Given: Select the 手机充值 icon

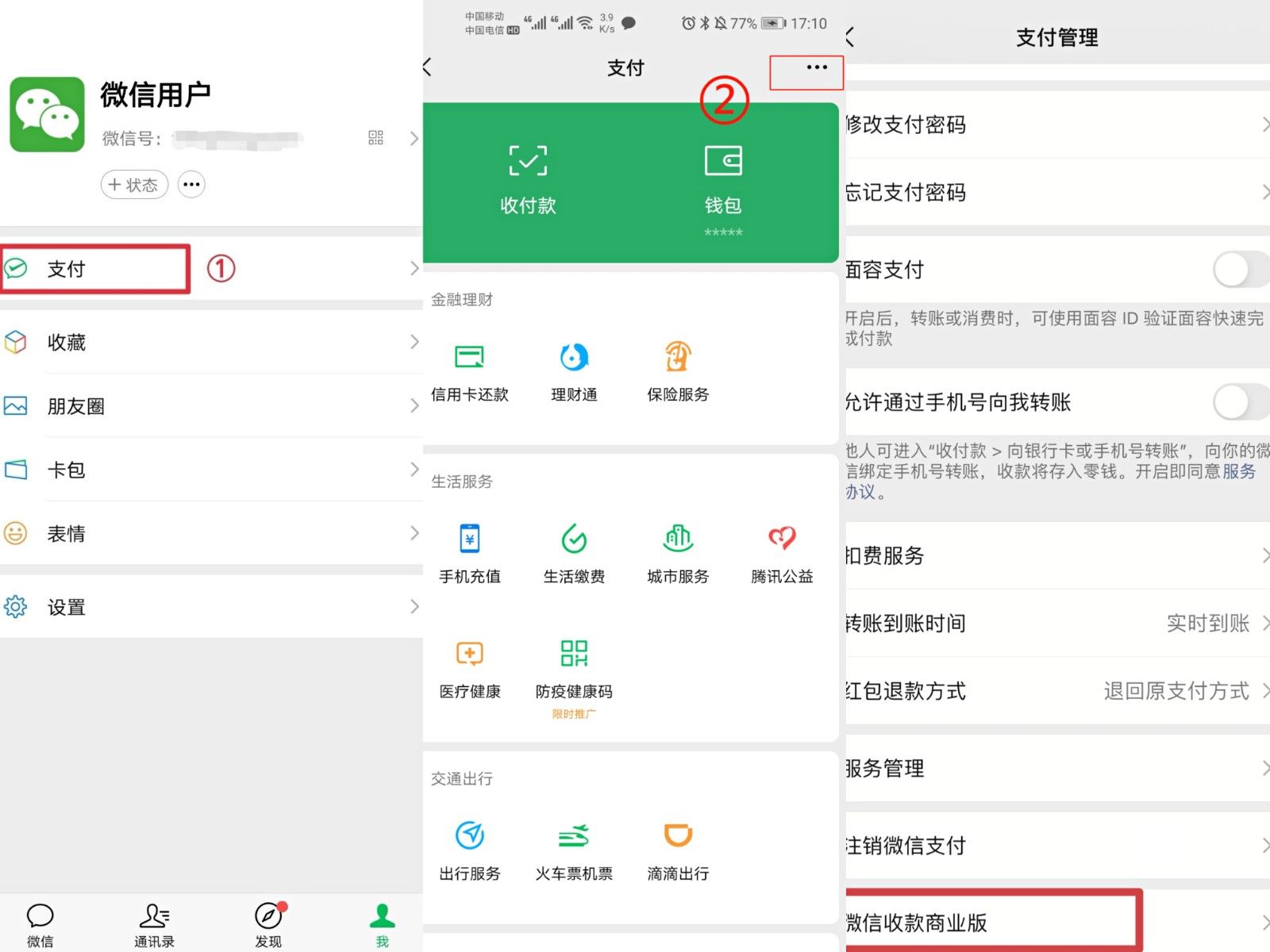Looking at the screenshot, I should pos(470,539).
